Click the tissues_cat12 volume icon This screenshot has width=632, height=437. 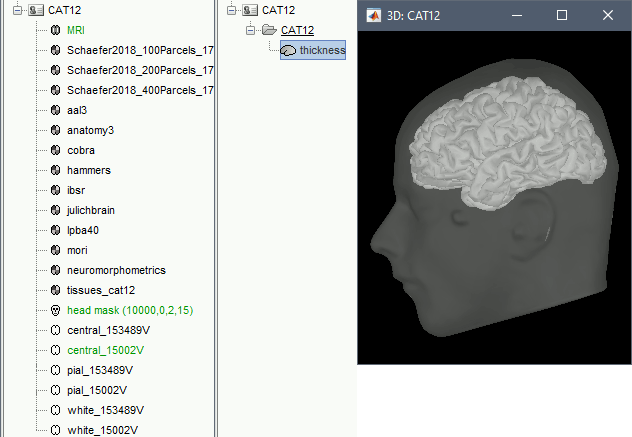coord(55,290)
